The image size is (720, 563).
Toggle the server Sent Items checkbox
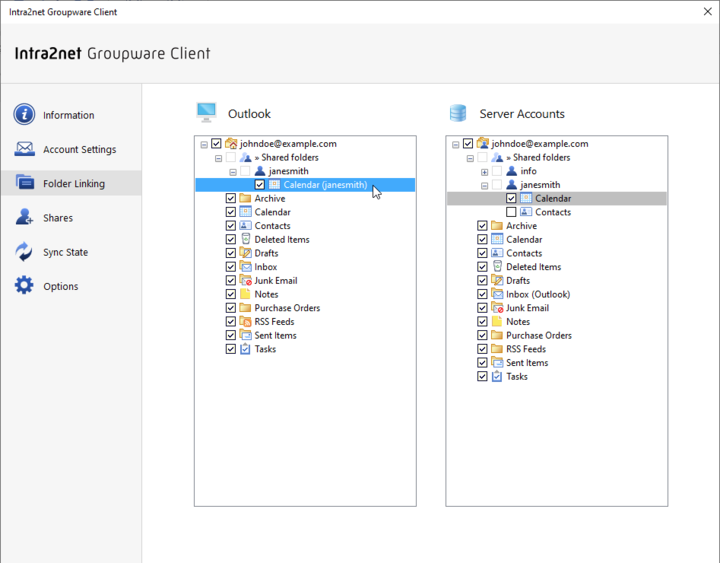tap(482, 363)
